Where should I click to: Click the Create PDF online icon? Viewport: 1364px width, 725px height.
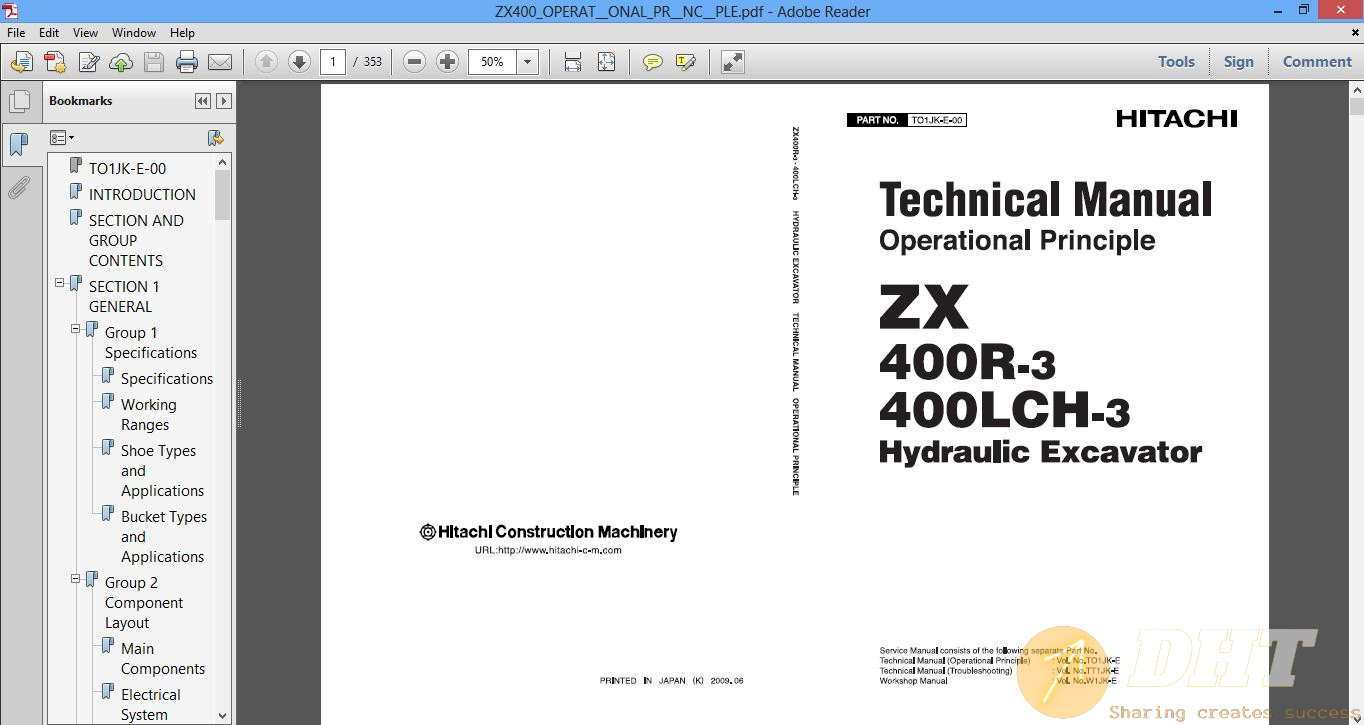[x=21, y=62]
